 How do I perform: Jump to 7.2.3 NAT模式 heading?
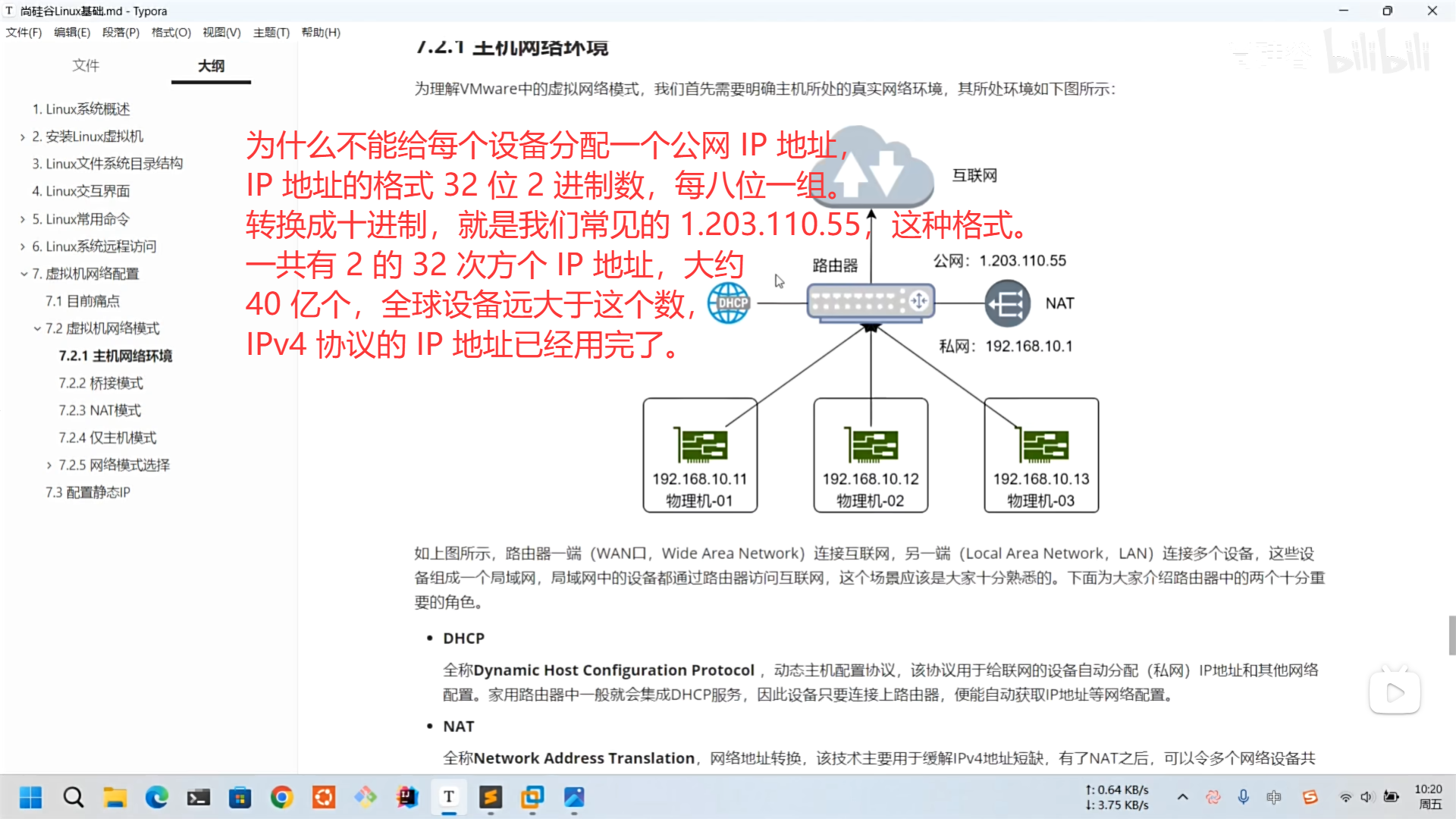[100, 410]
